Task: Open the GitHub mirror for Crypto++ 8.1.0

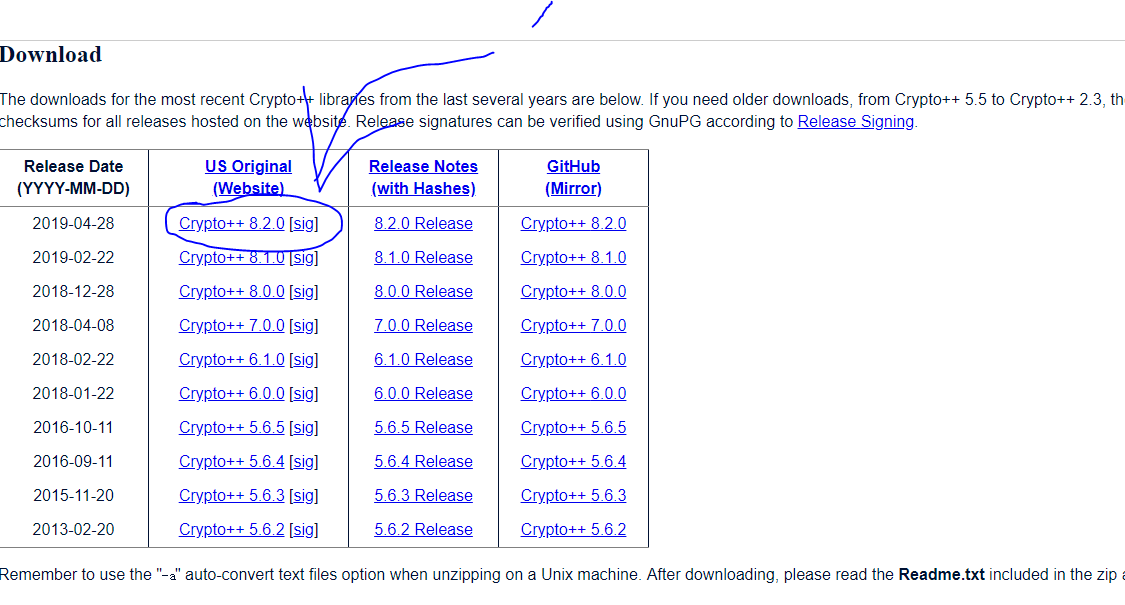Action: point(573,257)
